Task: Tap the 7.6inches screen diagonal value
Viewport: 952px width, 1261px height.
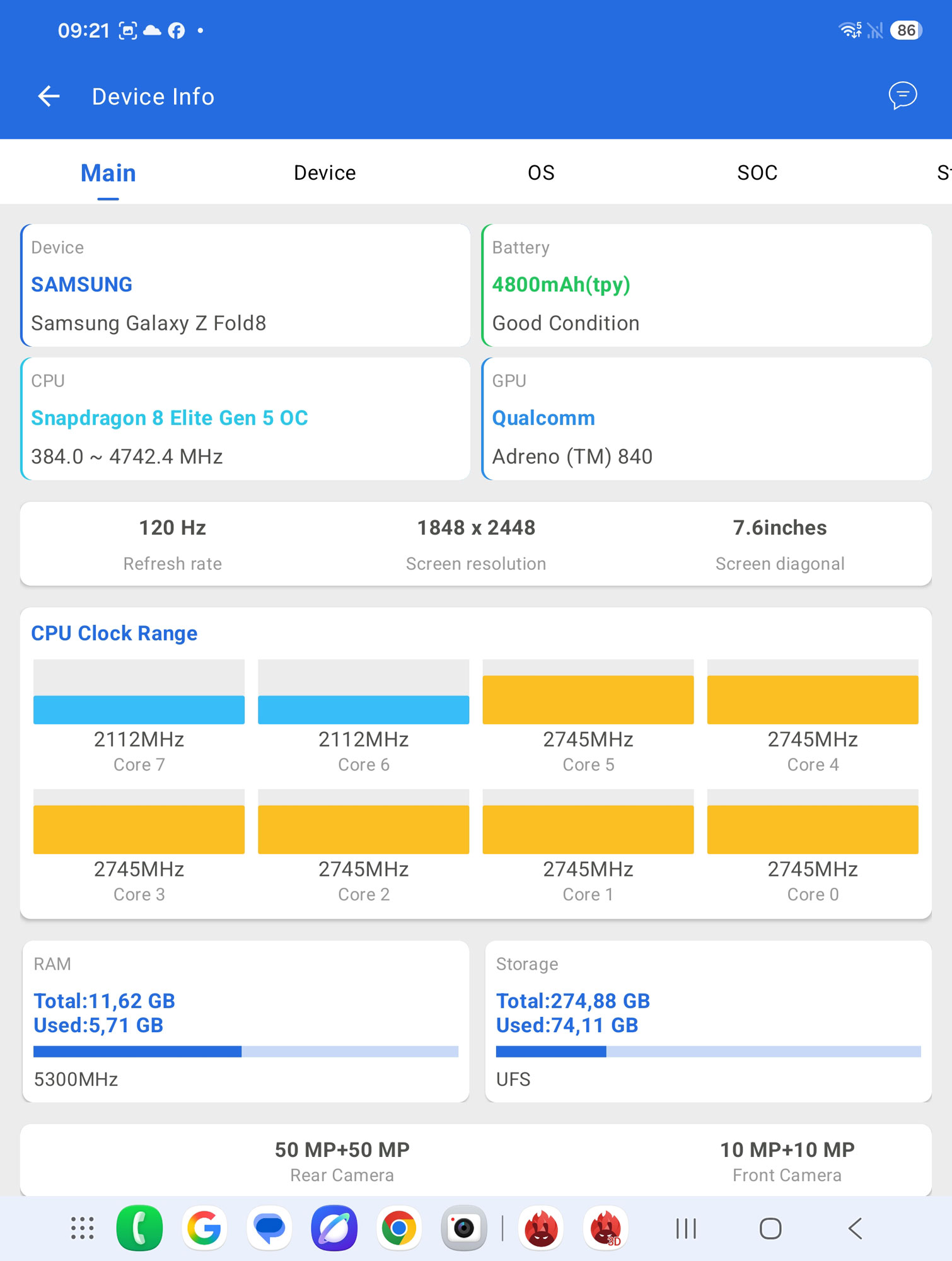Action: (780, 528)
